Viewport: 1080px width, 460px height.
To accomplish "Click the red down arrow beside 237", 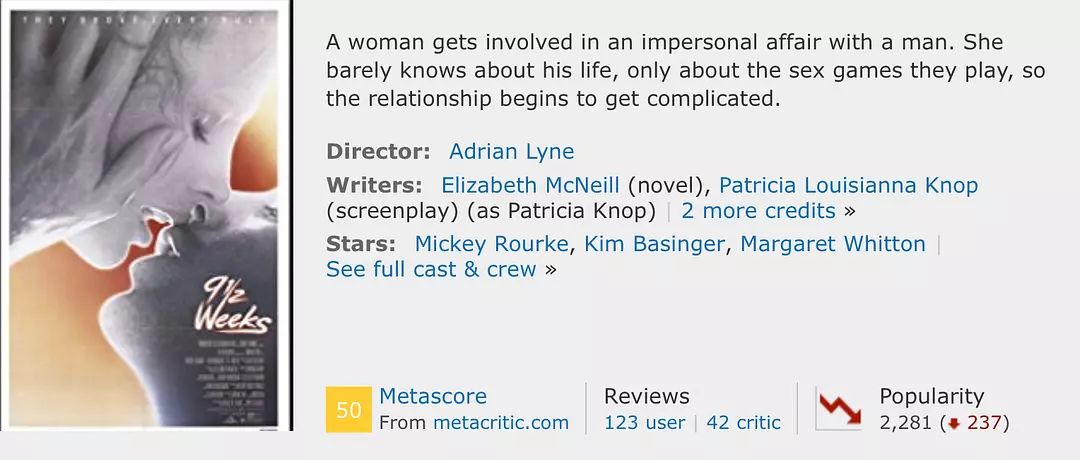I will point(954,423).
